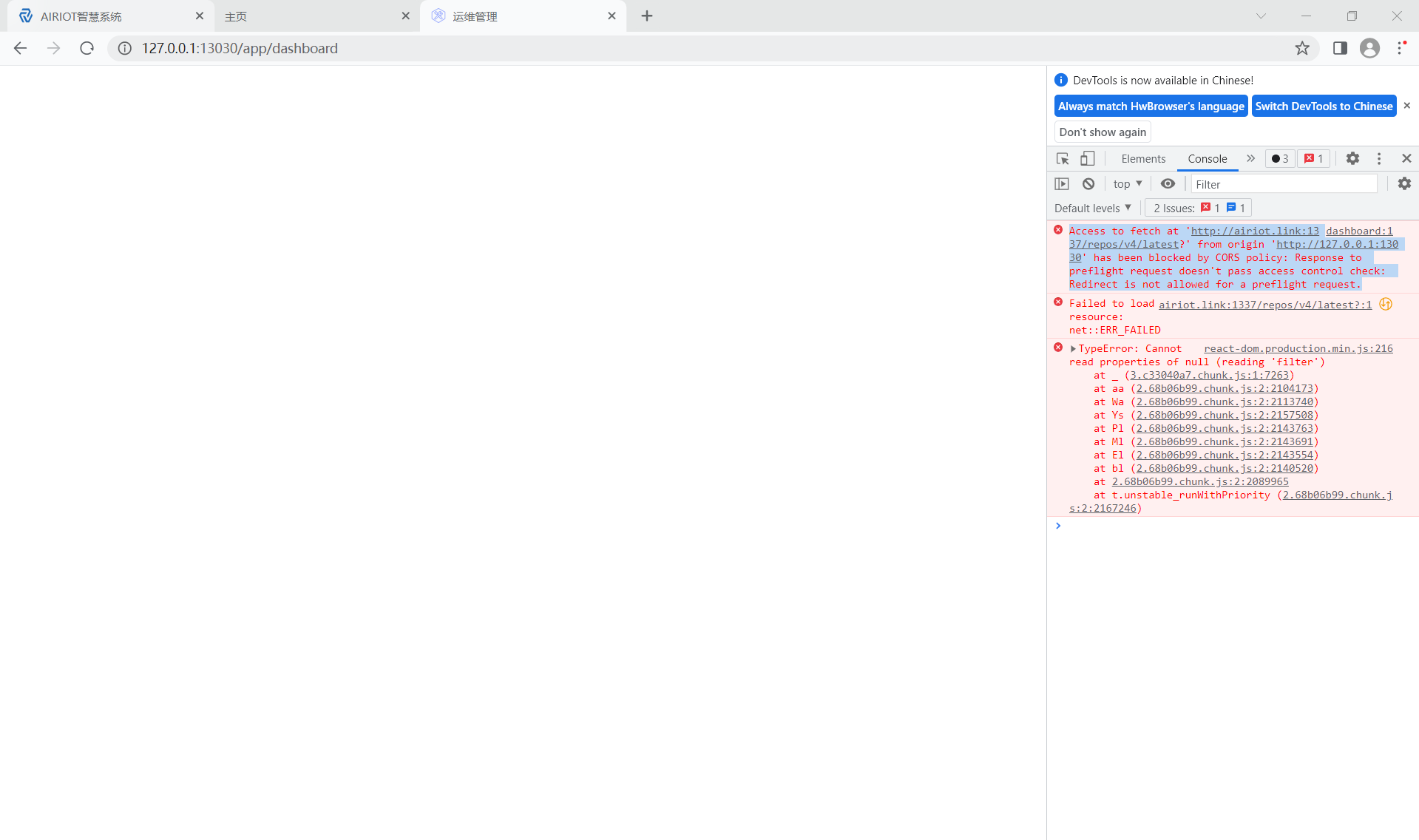Switch to the AIRIOT智慧系统 tab
Viewport: 1419px width, 840px height.
point(110,16)
